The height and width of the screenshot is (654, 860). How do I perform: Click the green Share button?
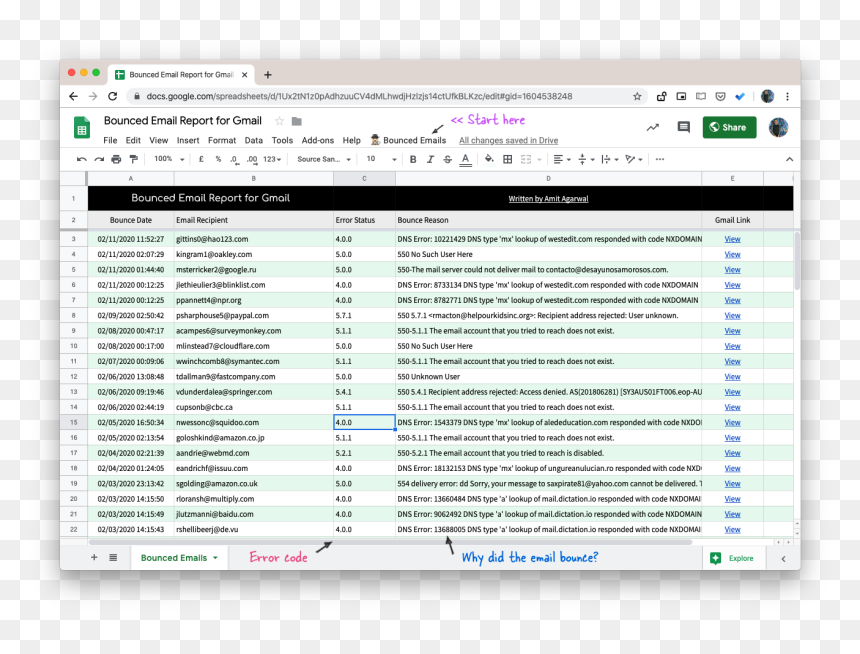tap(729, 127)
